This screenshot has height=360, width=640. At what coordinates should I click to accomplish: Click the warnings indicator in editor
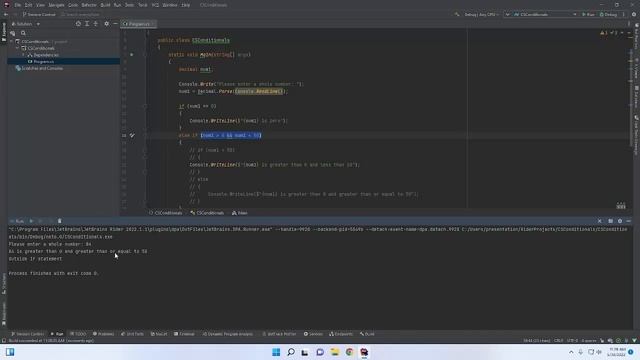point(604,33)
